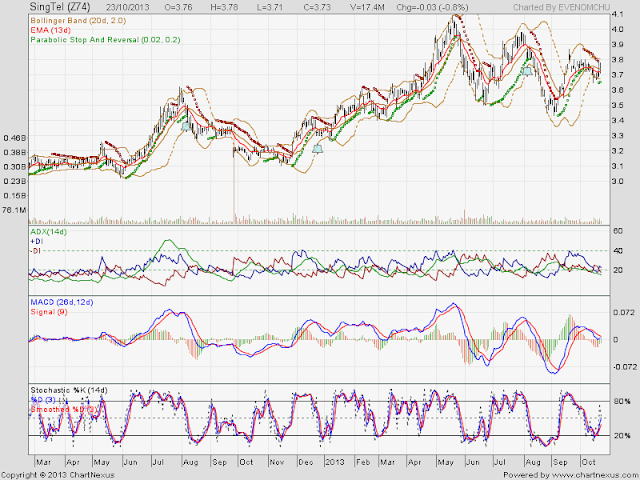This screenshot has width=640, height=480.
Task: Click the +DI legend label
Action: click(x=37, y=241)
